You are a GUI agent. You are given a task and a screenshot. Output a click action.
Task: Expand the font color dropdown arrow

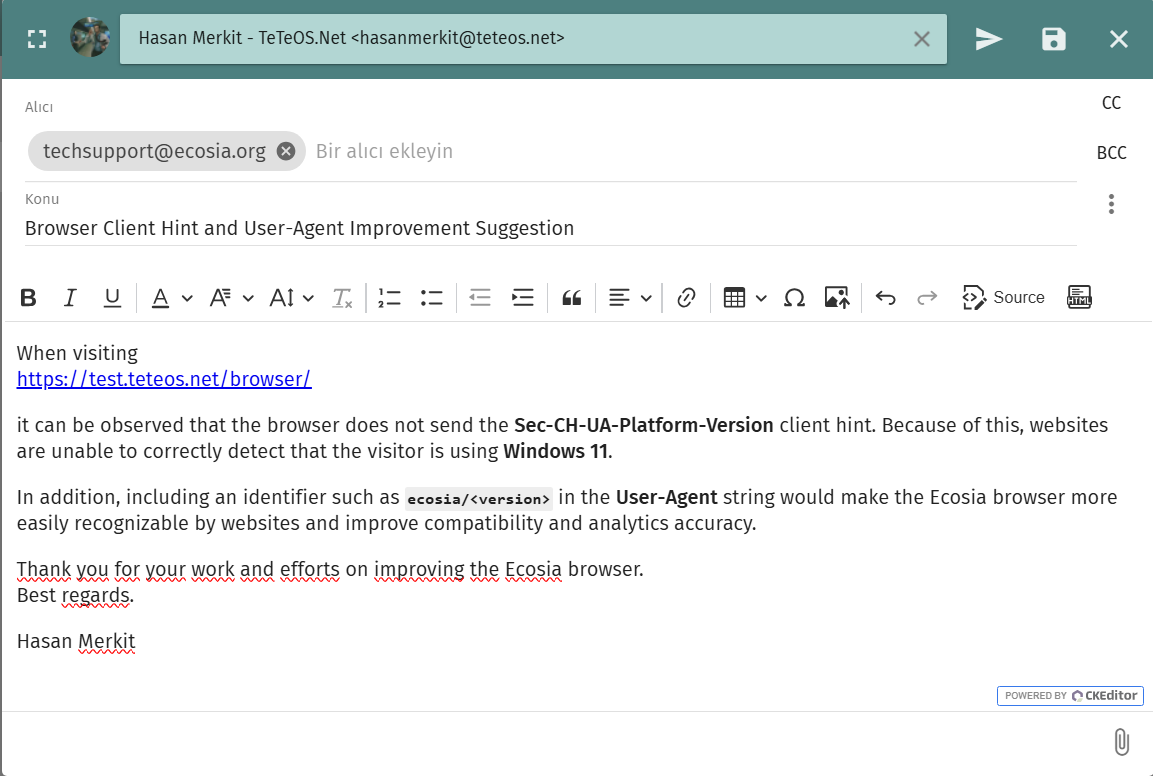[187, 298]
